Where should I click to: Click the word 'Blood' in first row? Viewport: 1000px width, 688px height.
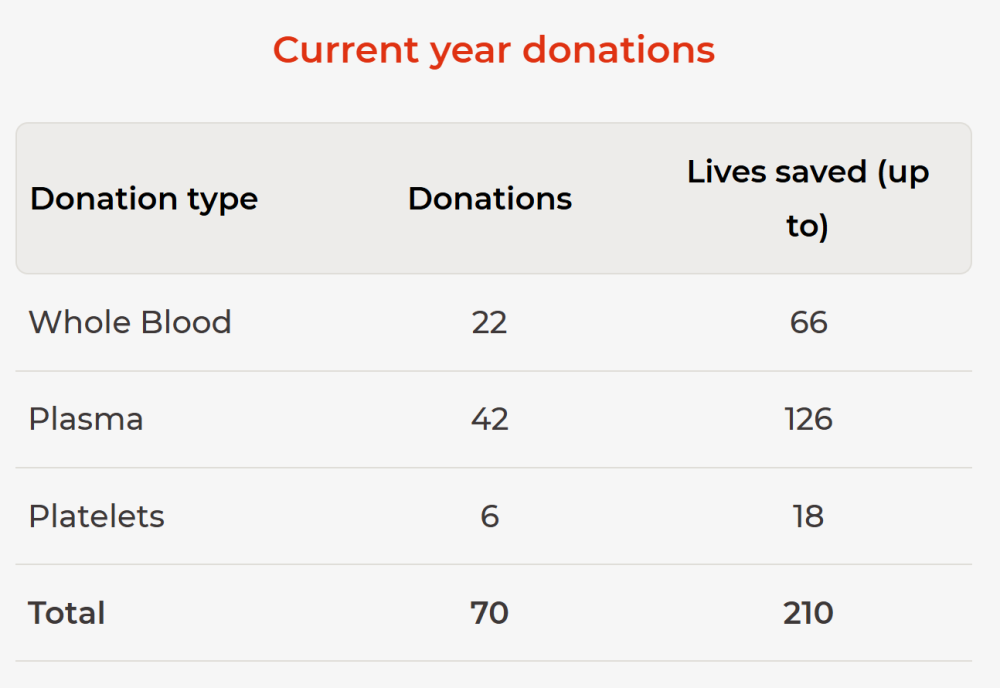pyautogui.click(x=186, y=322)
